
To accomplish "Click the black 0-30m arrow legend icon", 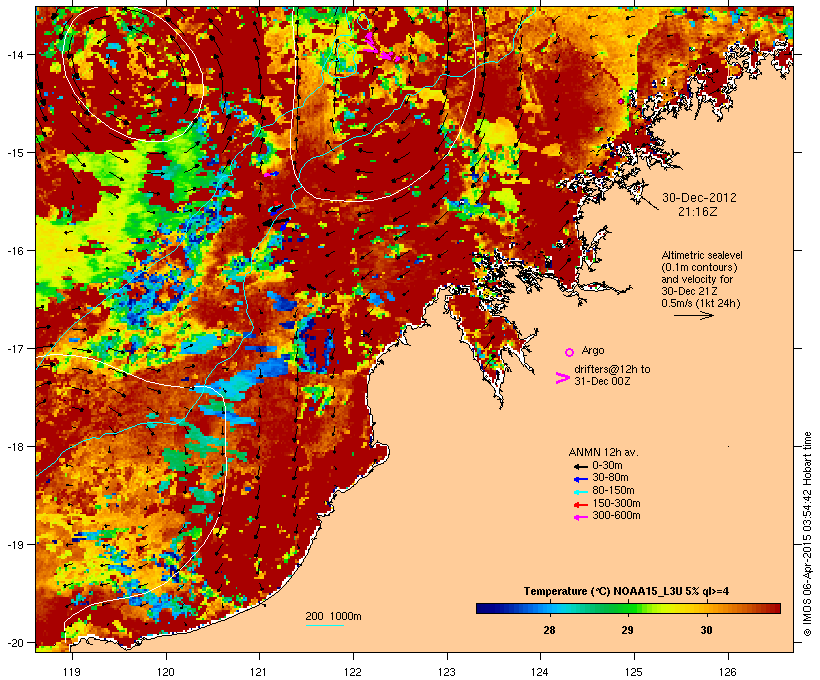I will (x=580, y=467).
